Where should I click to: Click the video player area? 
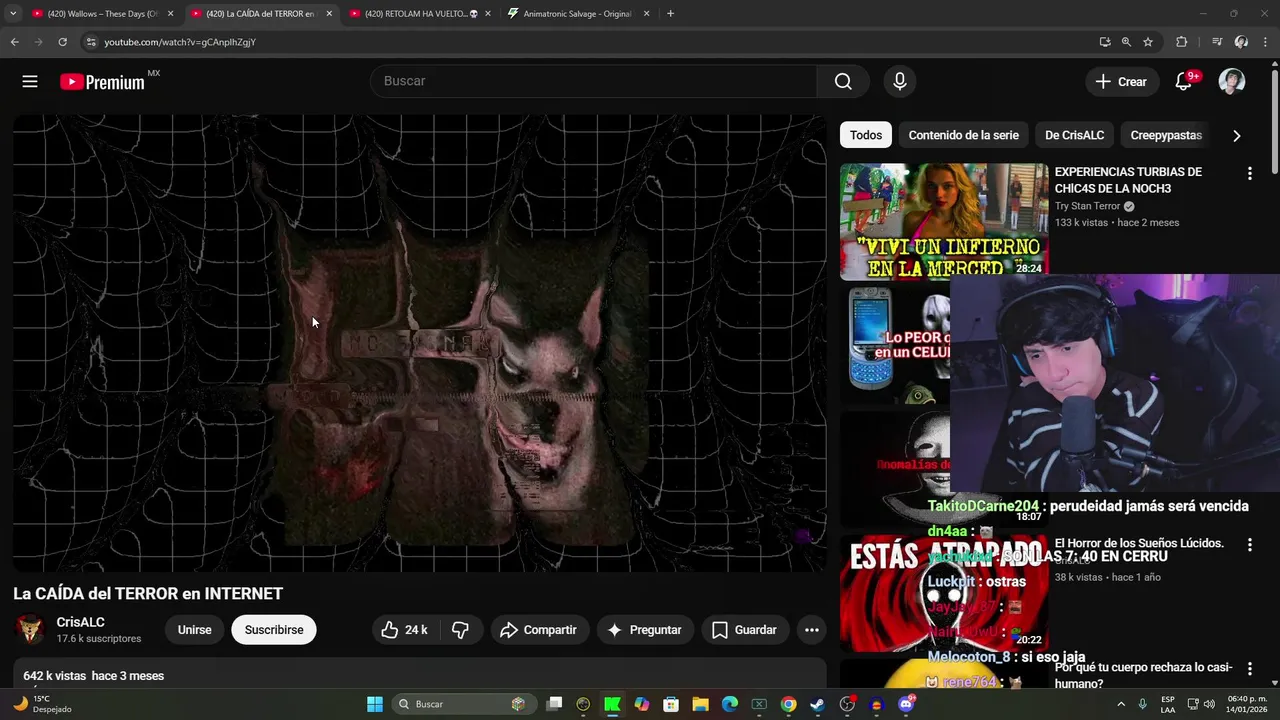pos(420,343)
